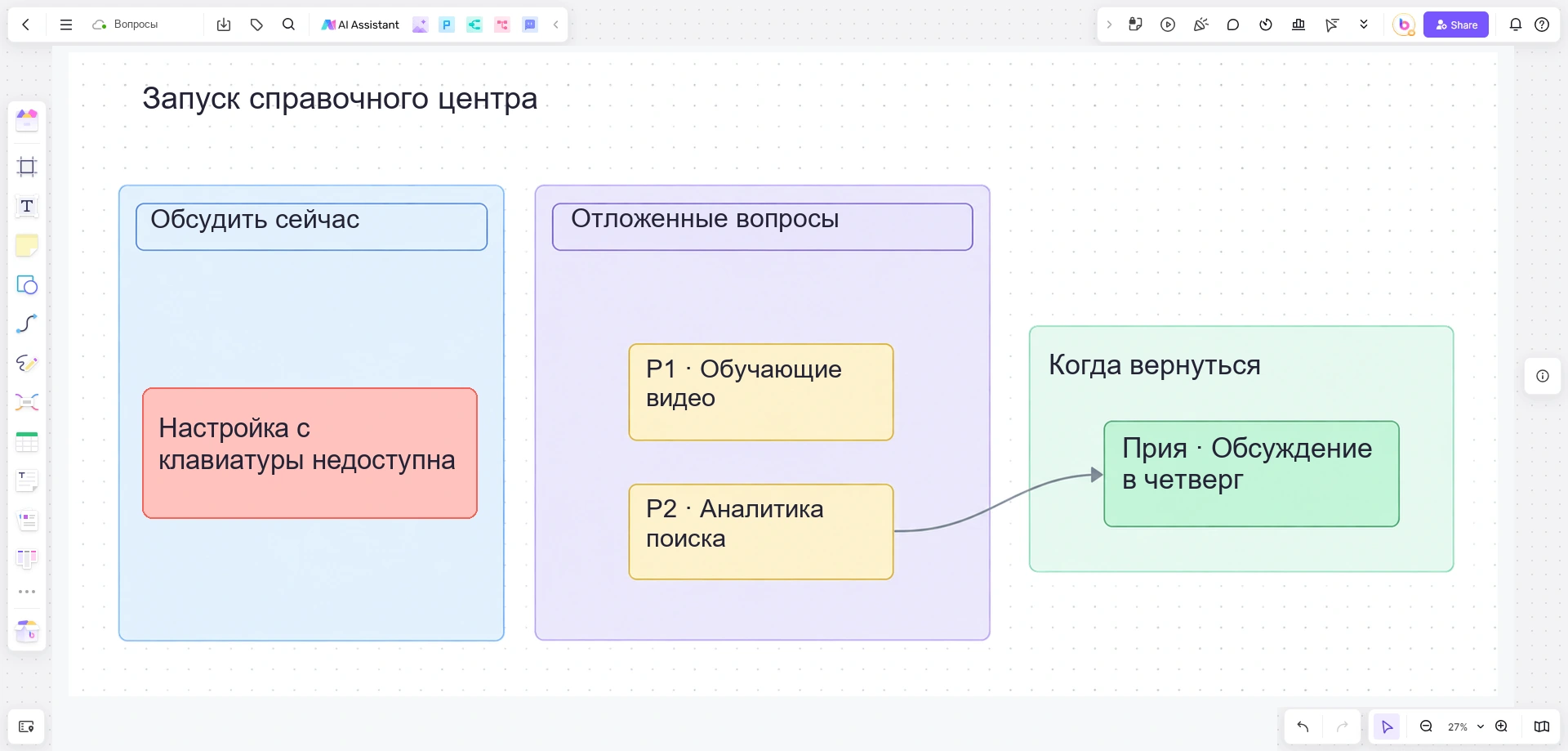Select the Connector line tool
This screenshot has height=751, width=1568.
click(27, 324)
